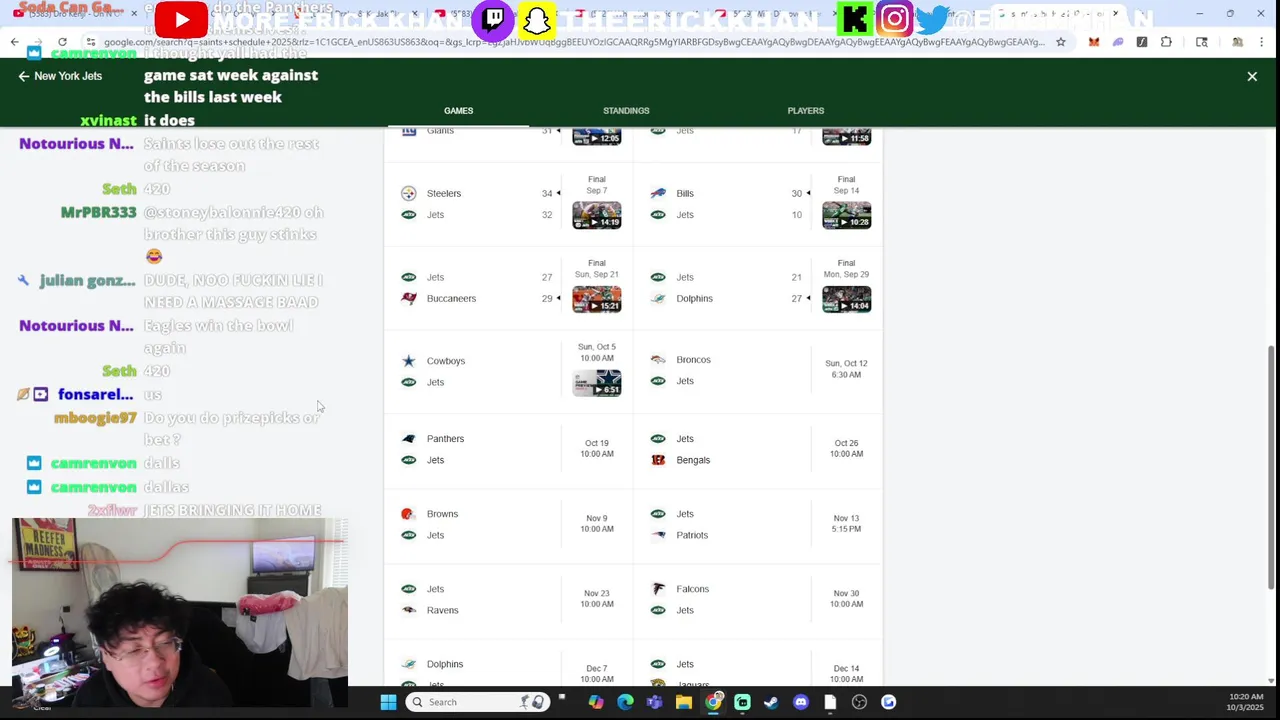Viewport: 1280px width, 720px height.
Task: Open the Jets at Patriots Nov 13 game
Action: [x=758, y=524]
